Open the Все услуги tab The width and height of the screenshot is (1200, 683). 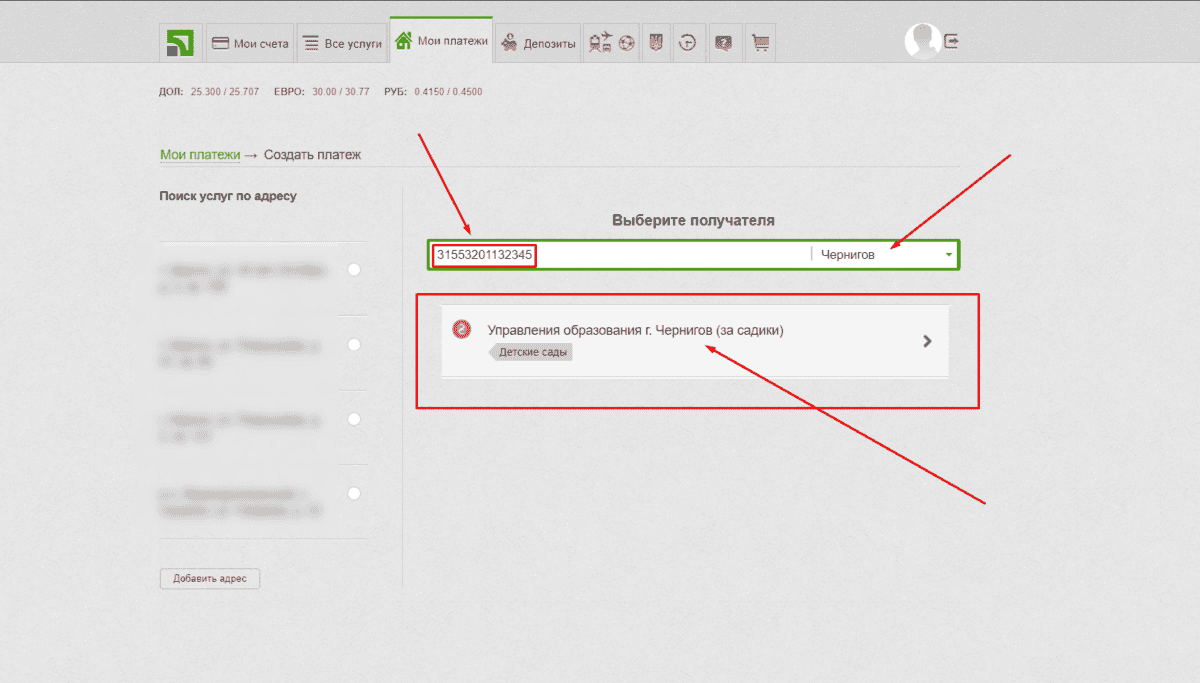(342, 43)
